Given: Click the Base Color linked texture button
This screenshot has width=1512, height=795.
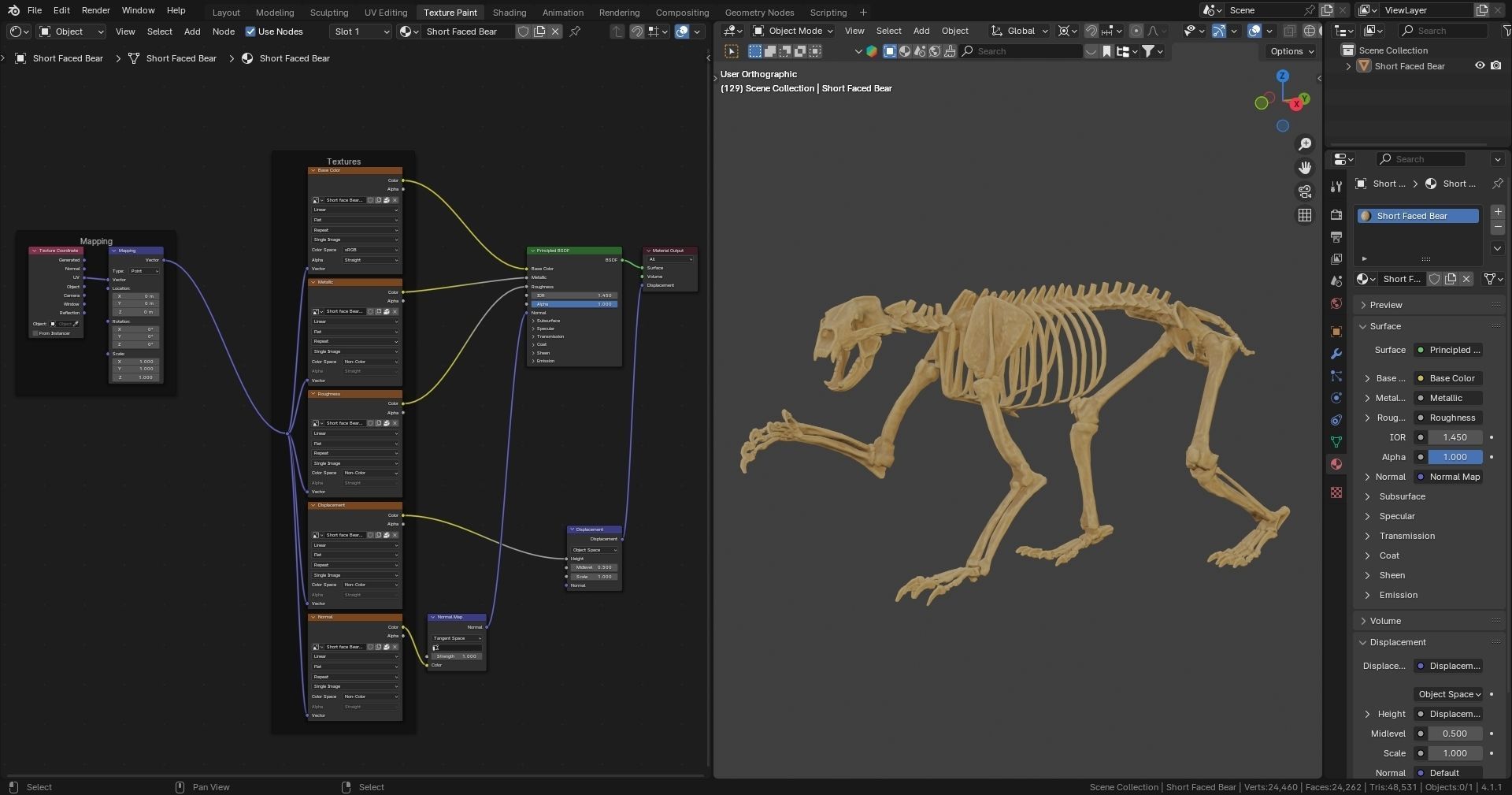Looking at the screenshot, I should point(1449,378).
